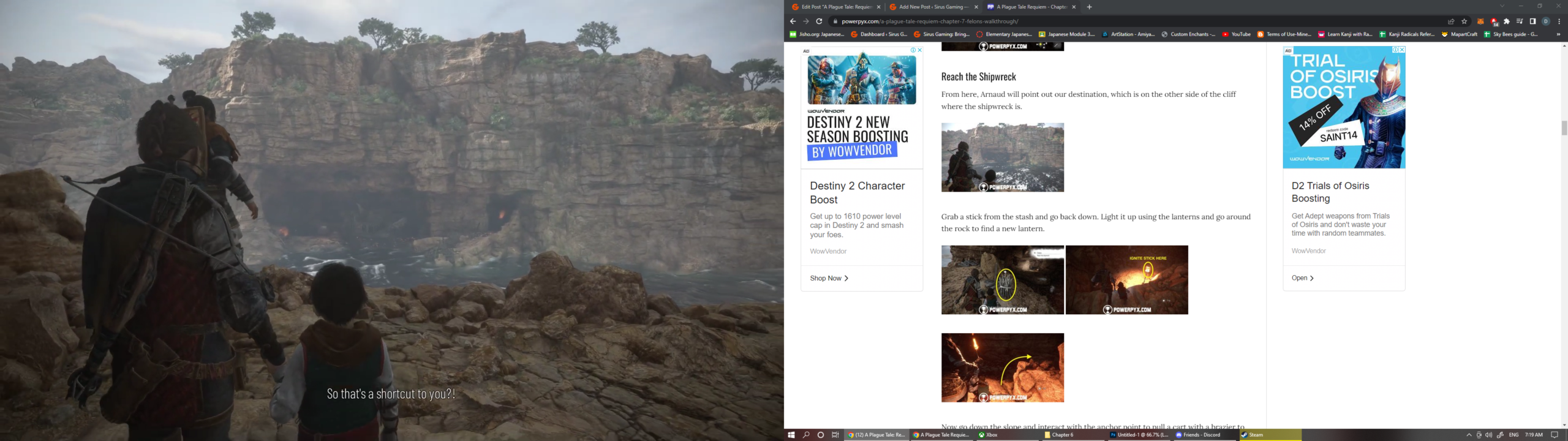The height and width of the screenshot is (441, 1568).
Task: Open the circled stick stash thumbnail
Action: point(1003,280)
